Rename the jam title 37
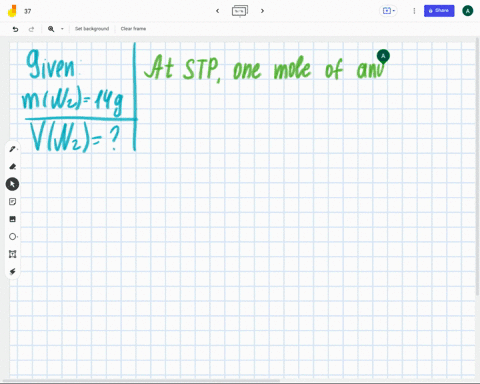Image resolution: width=480 pixels, height=384 pixels. point(28,11)
